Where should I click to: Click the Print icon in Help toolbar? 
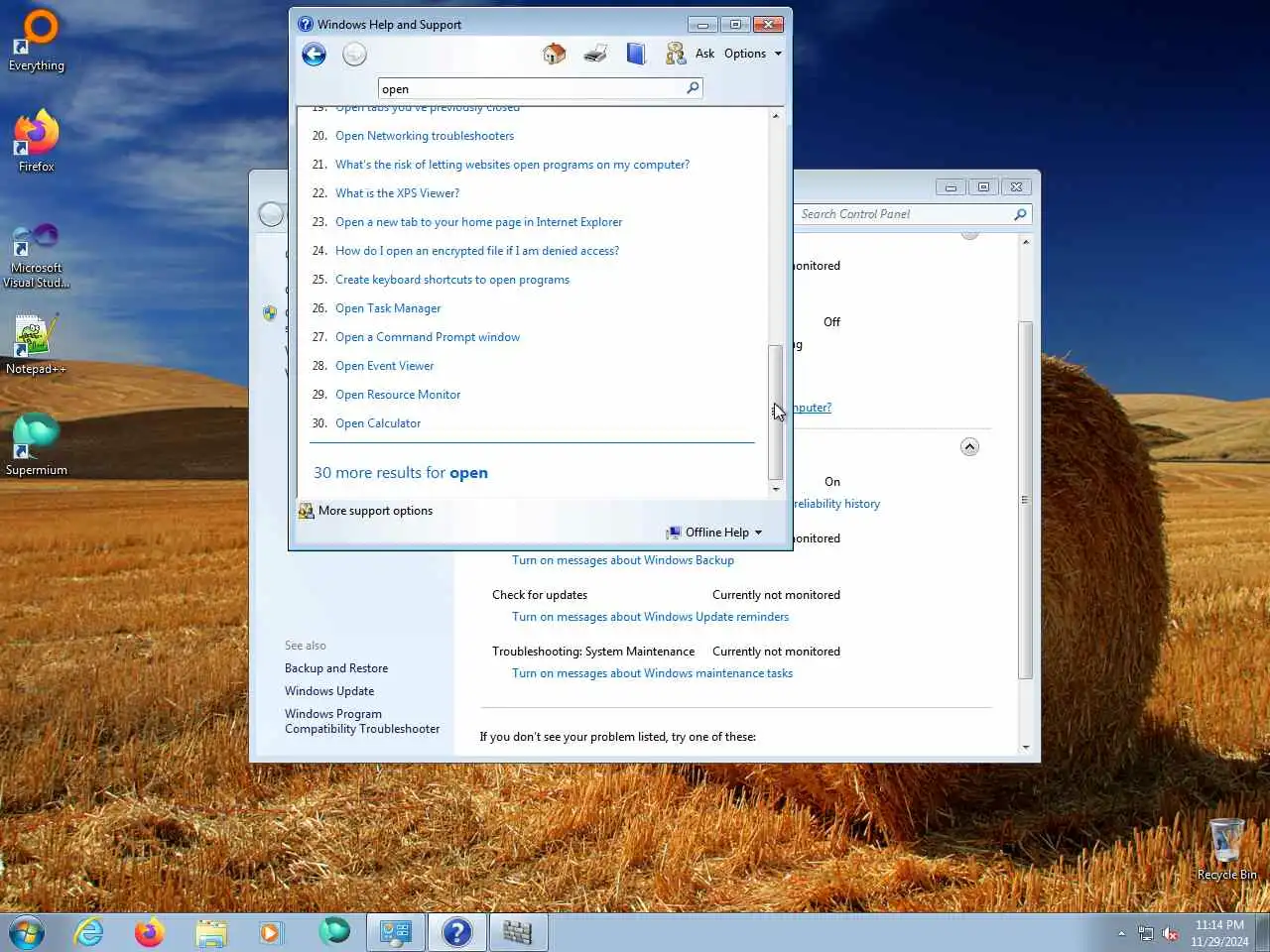tap(595, 54)
